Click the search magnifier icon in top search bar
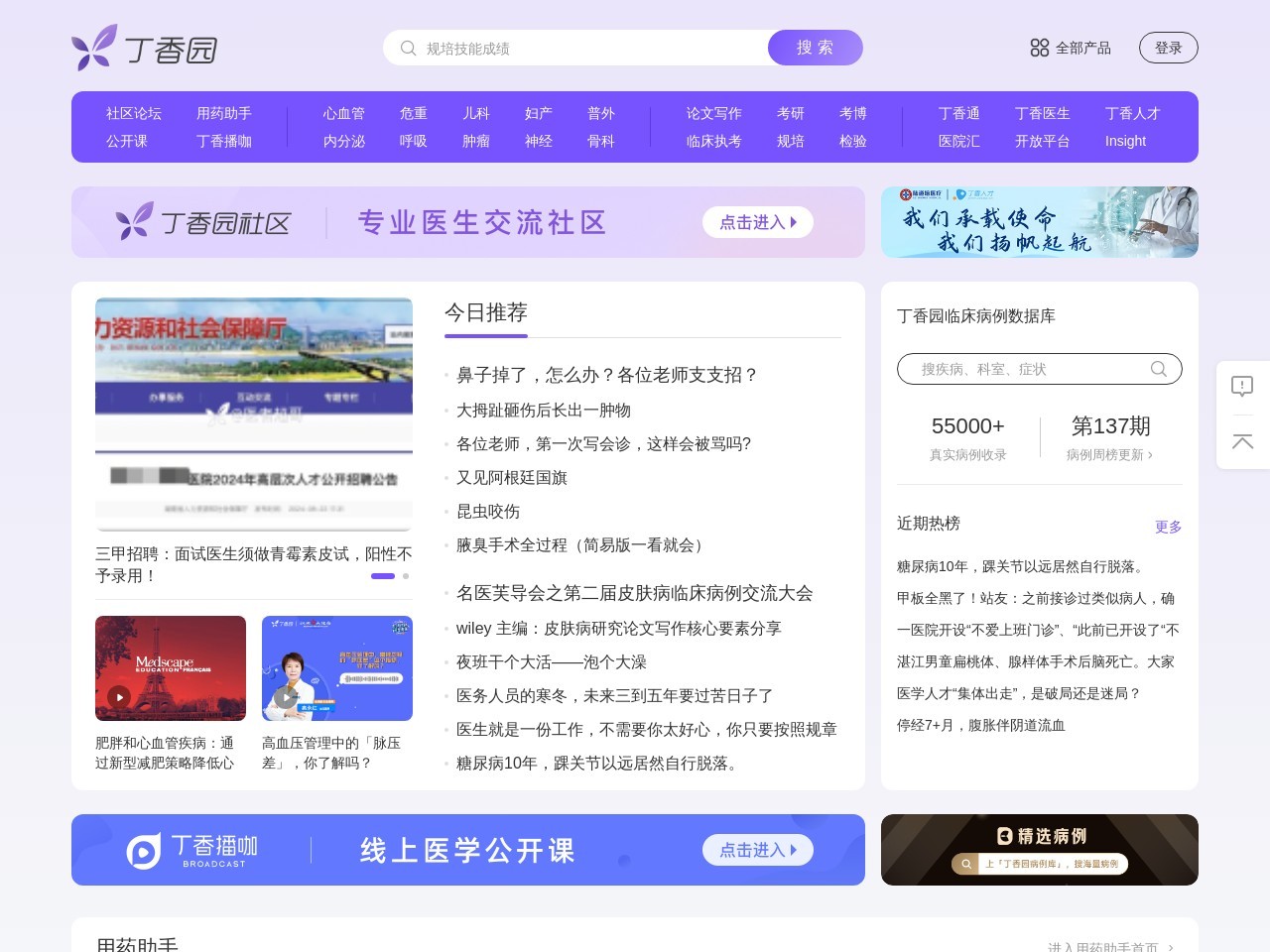The width and height of the screenshot is (1270, 952). [408, 48]
